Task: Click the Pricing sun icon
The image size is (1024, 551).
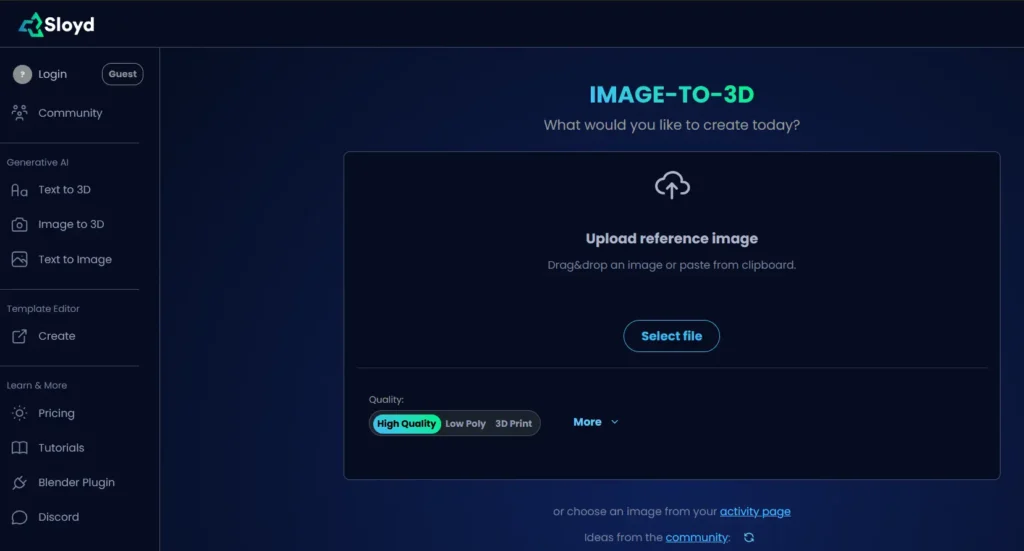Action: coord(20,413)
